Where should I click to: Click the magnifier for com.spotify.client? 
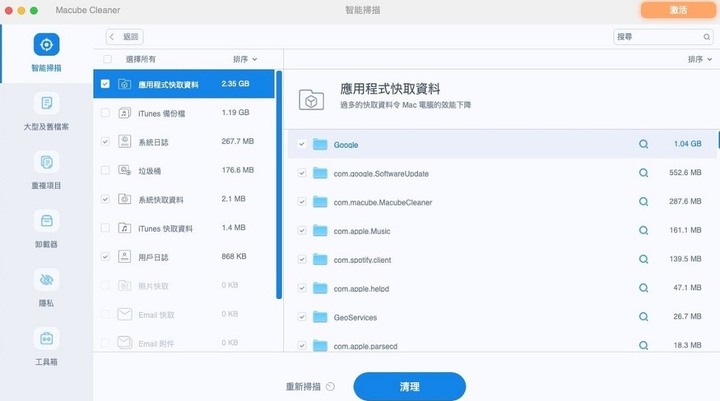(x=643, y=260)
